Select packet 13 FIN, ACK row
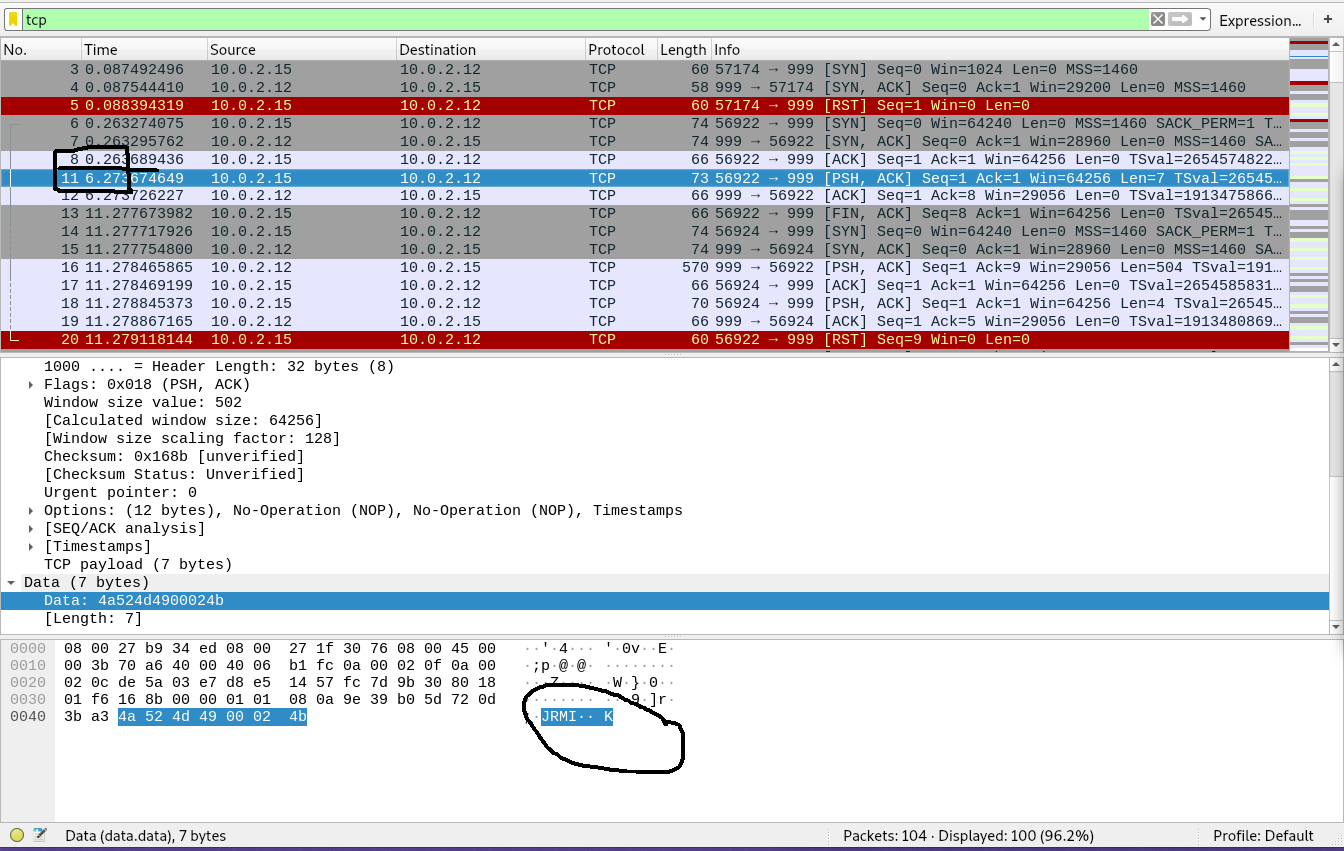This screenshot has height=851, width=1344. 644,213
